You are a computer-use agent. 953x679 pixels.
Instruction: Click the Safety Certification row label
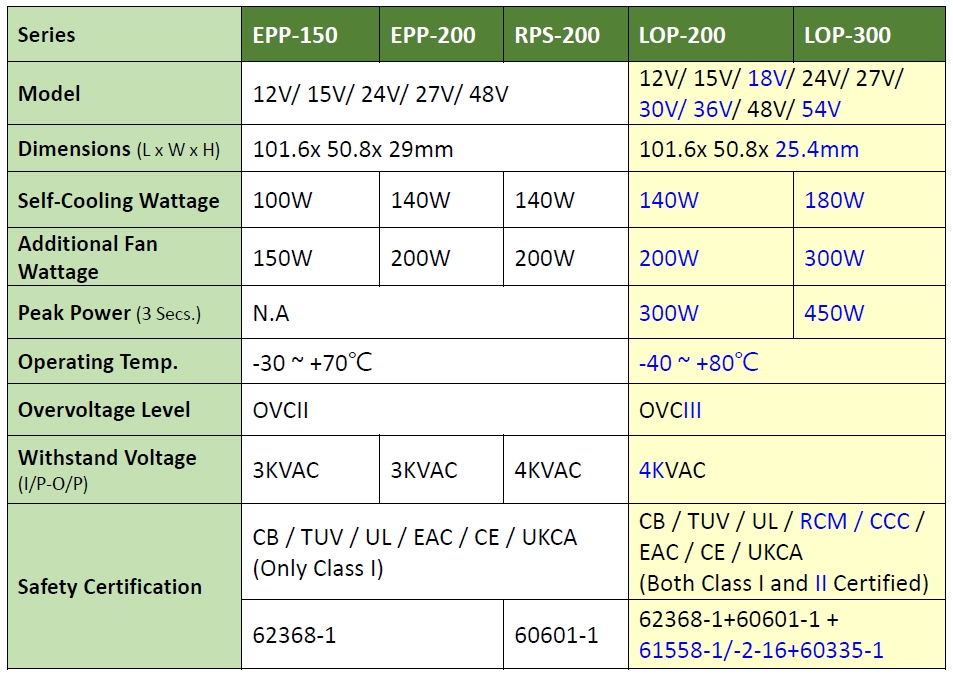pos(110,587)
